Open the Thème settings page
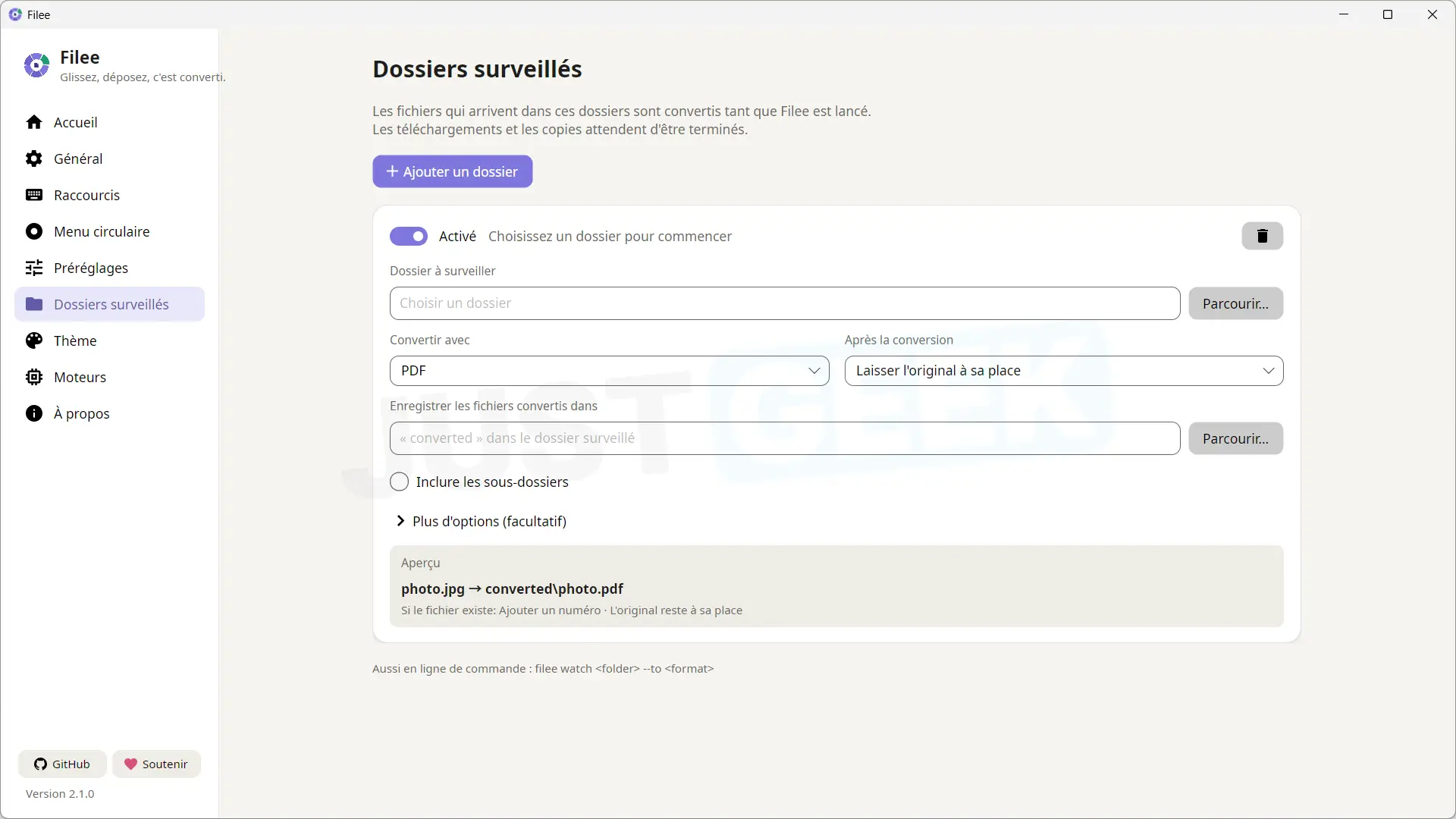1456x819 pixels. (109, 340)
